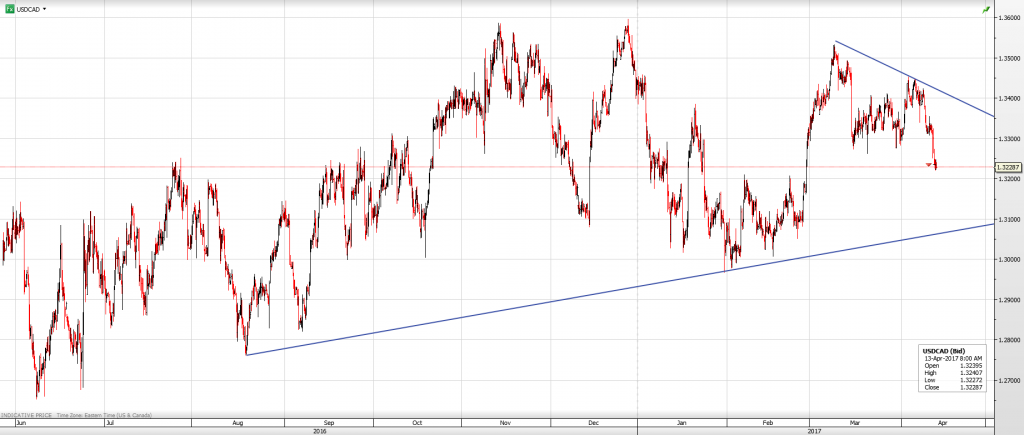
Task: Select the current price tag 1.32287
Action: 1008,168
